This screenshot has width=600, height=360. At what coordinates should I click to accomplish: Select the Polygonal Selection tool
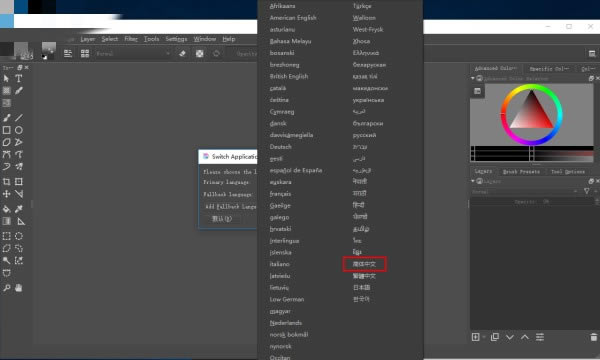tap(7, 248)
